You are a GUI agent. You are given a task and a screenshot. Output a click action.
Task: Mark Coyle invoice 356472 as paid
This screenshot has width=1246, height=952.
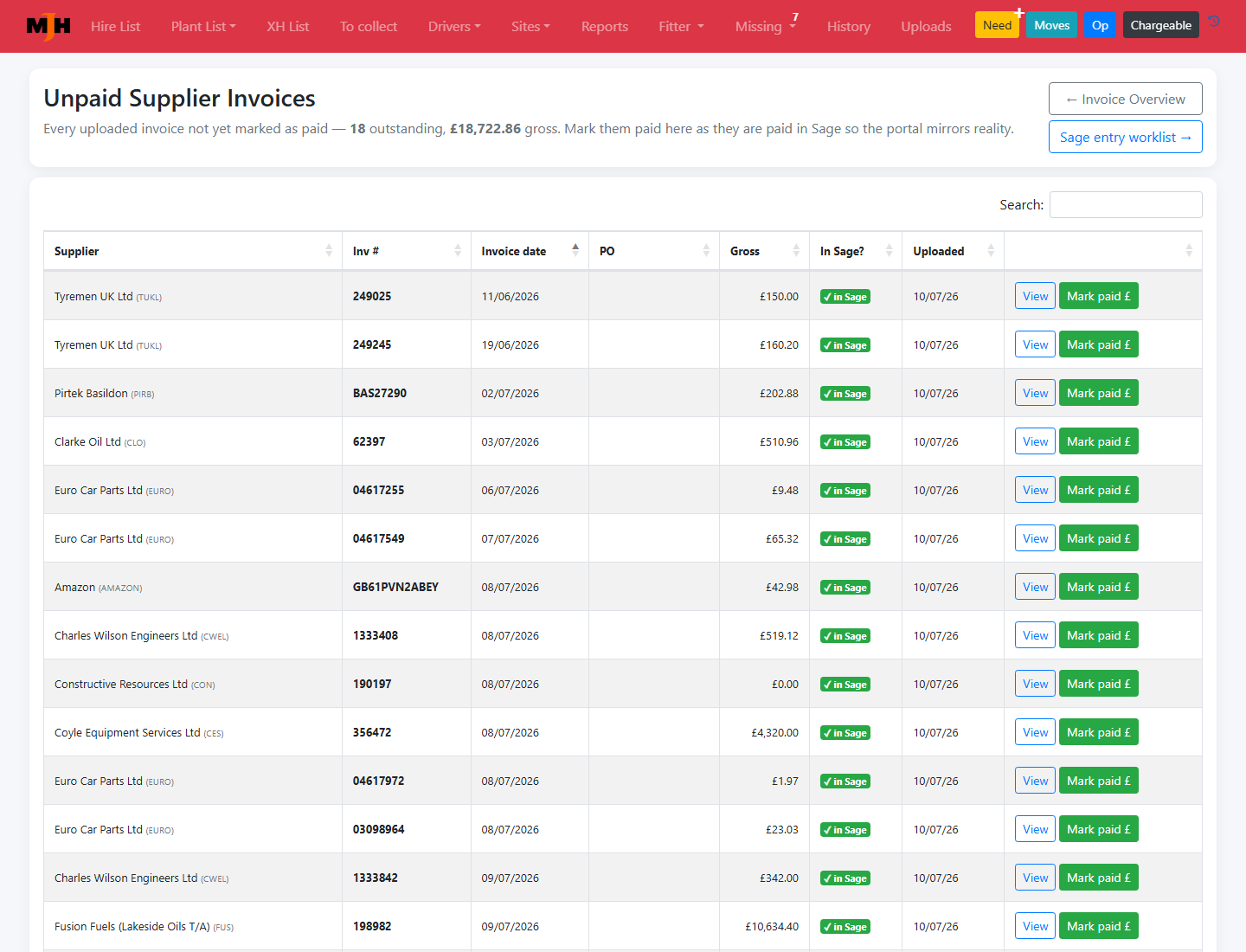[1099, 732]
